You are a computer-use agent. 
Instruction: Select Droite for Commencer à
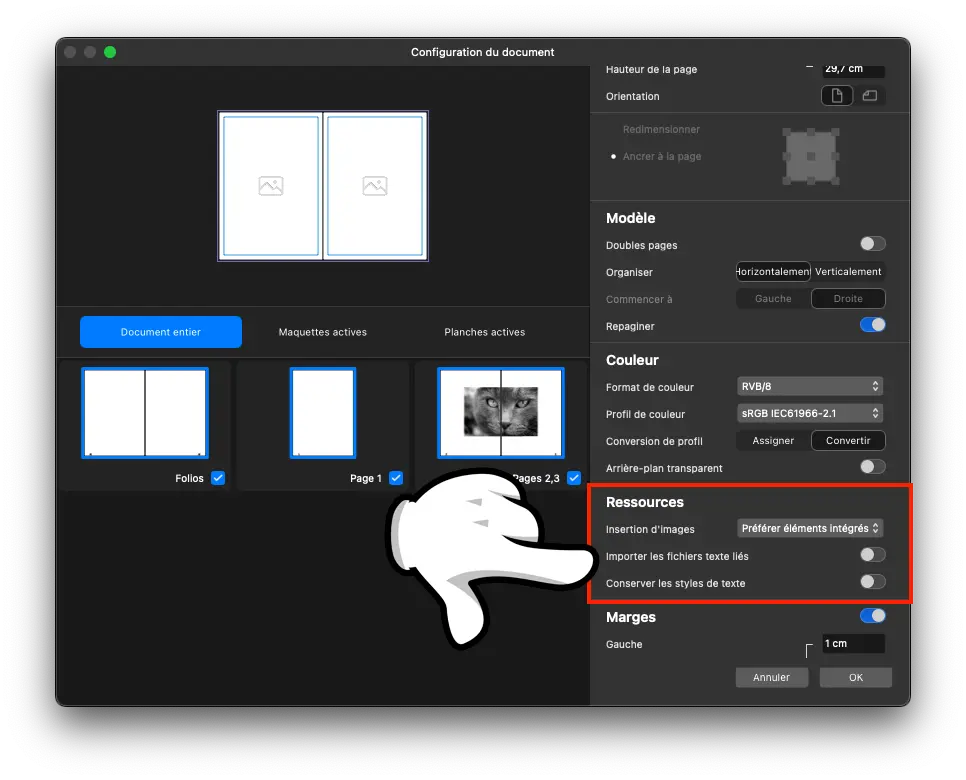tap(848, 299)
